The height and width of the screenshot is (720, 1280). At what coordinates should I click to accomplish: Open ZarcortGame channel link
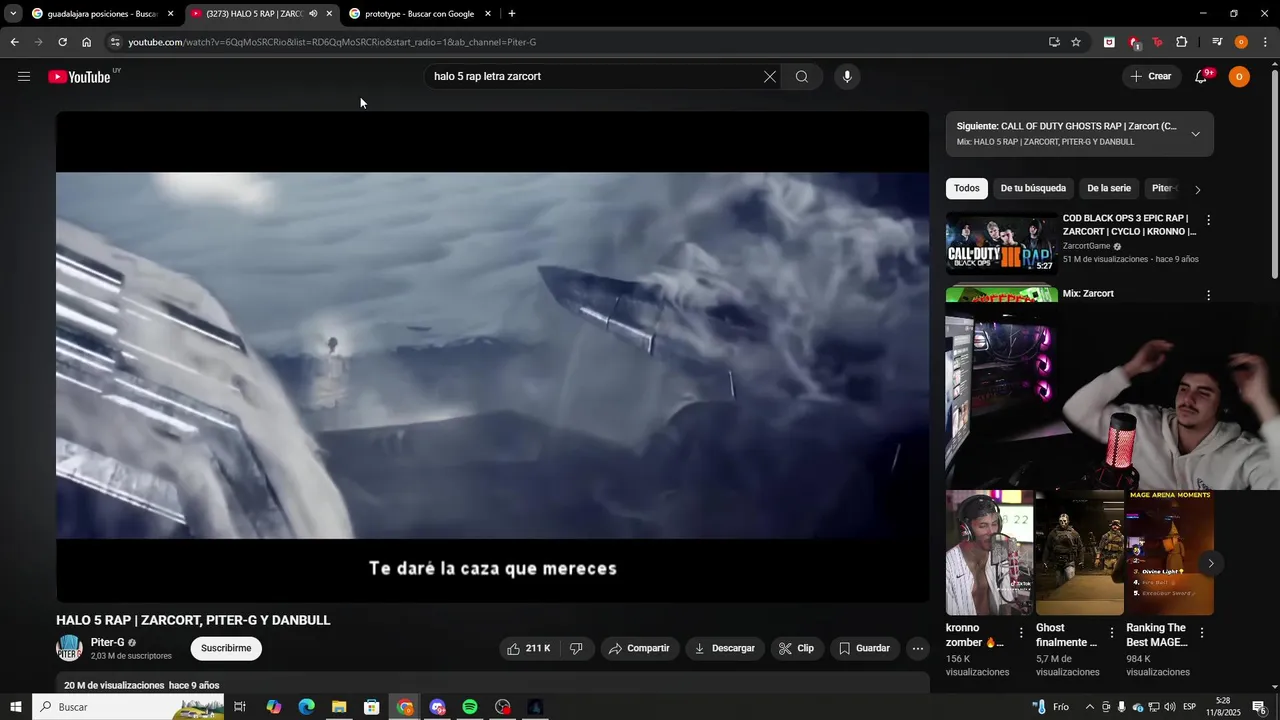pos(1086,246)
